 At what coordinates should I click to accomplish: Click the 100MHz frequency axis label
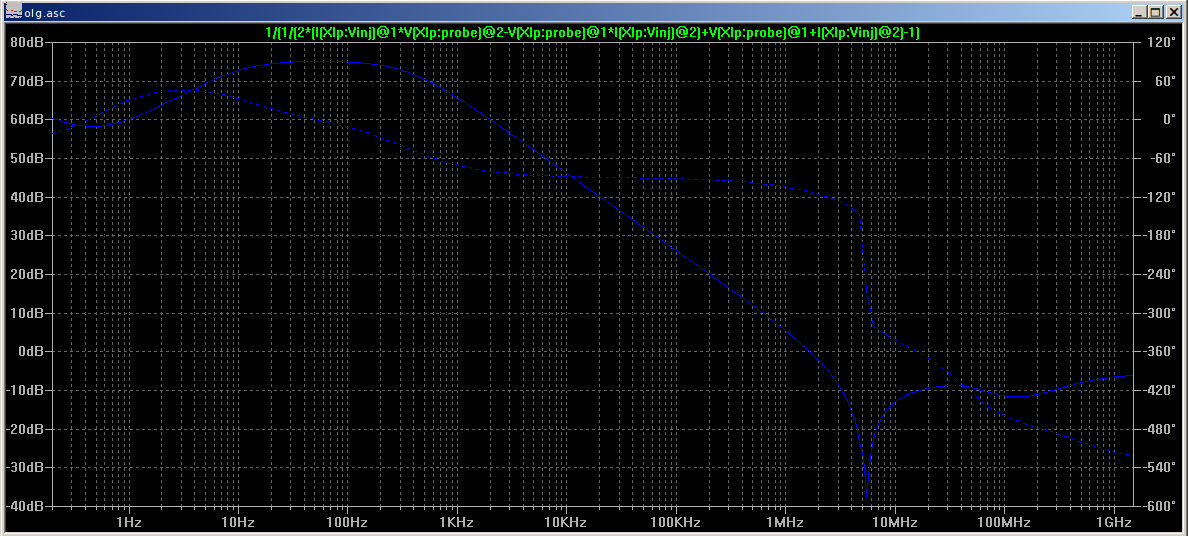click(1004, 522)
